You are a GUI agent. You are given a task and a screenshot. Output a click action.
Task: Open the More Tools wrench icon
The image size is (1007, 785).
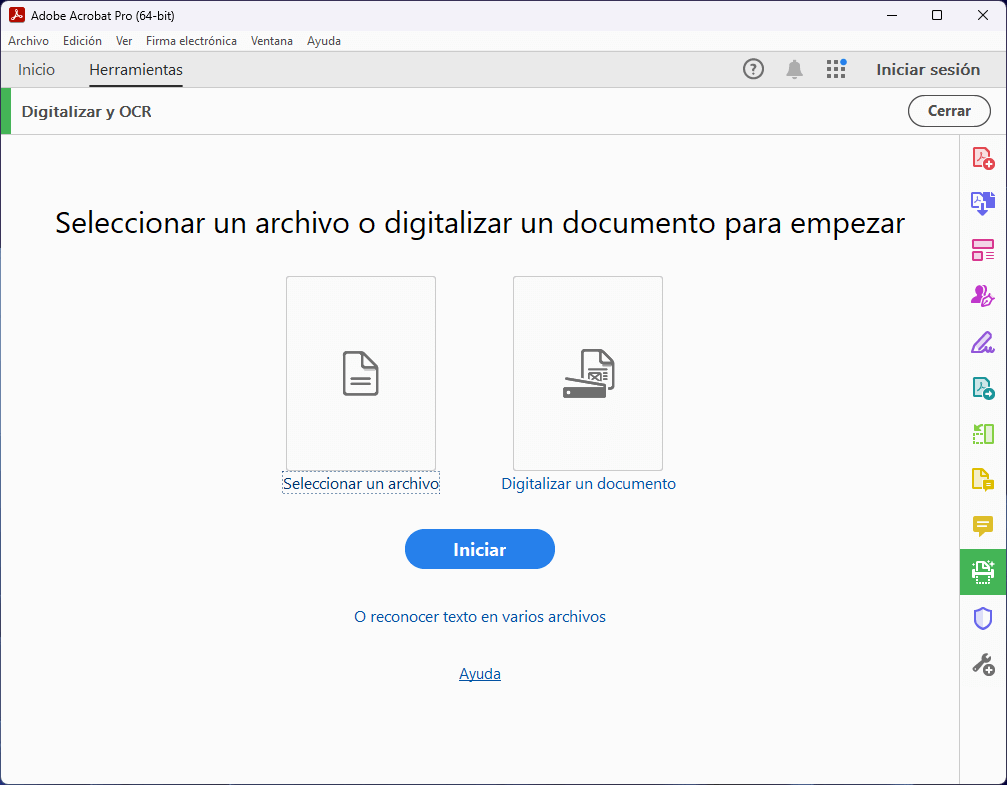click(983, 664)
